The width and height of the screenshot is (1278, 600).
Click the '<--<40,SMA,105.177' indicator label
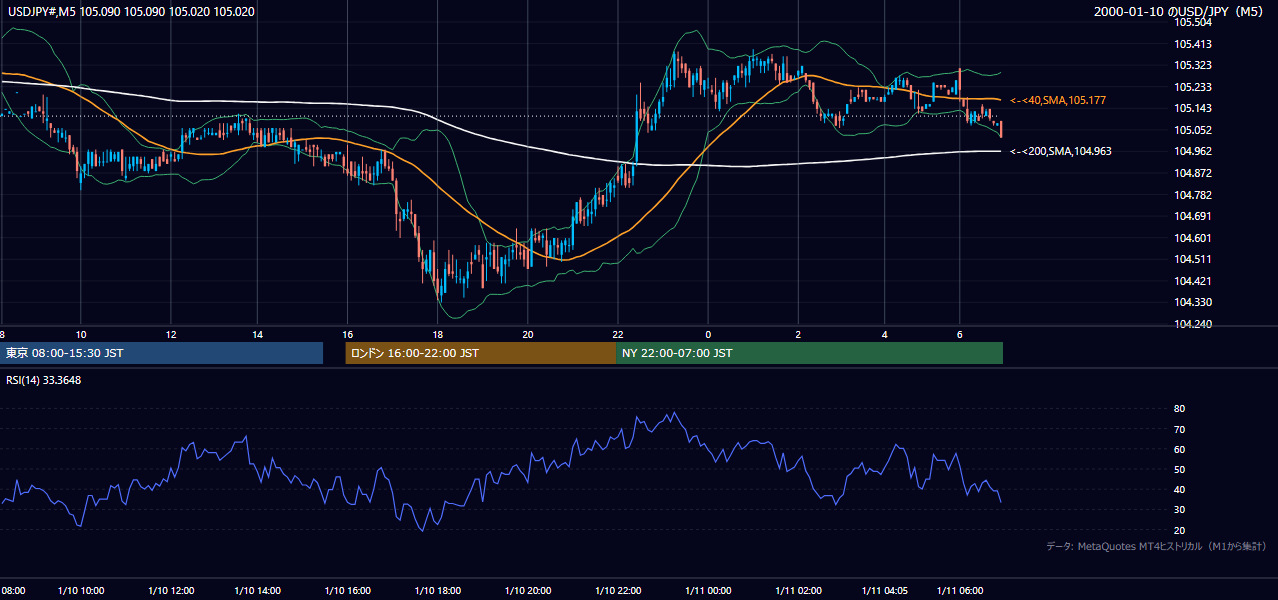point(1059,101)
